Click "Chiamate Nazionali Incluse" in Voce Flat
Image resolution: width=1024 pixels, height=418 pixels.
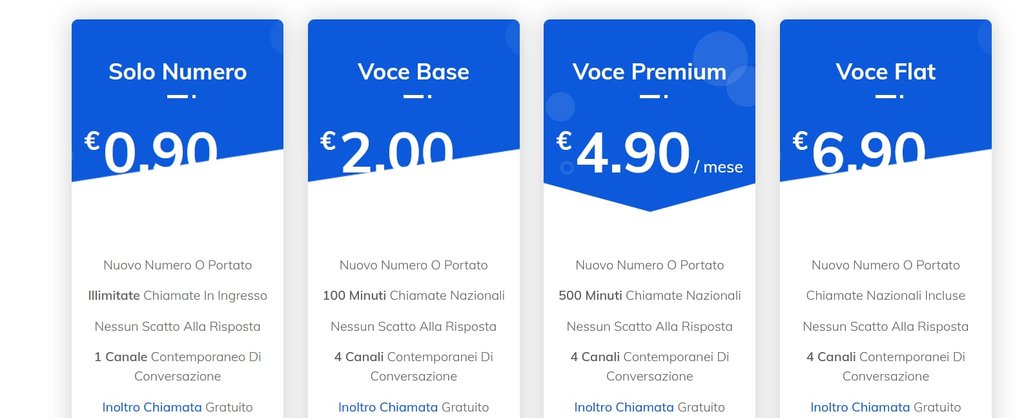(885, 296)
